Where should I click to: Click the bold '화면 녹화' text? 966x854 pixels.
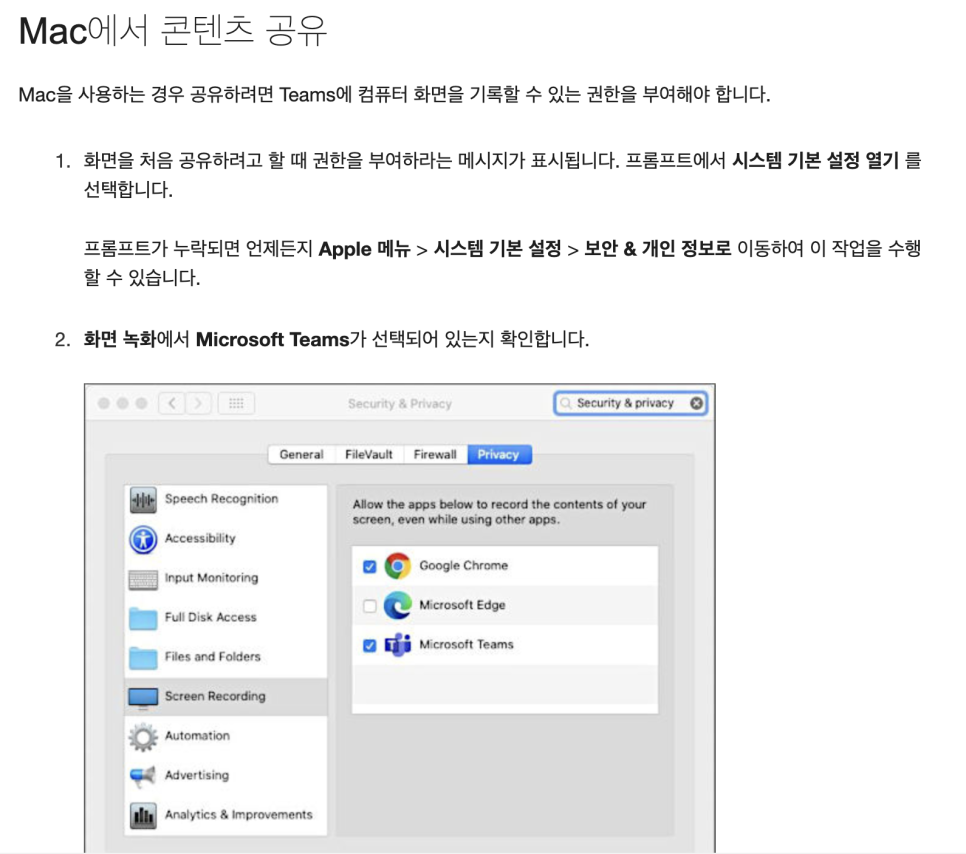(120, 340)
